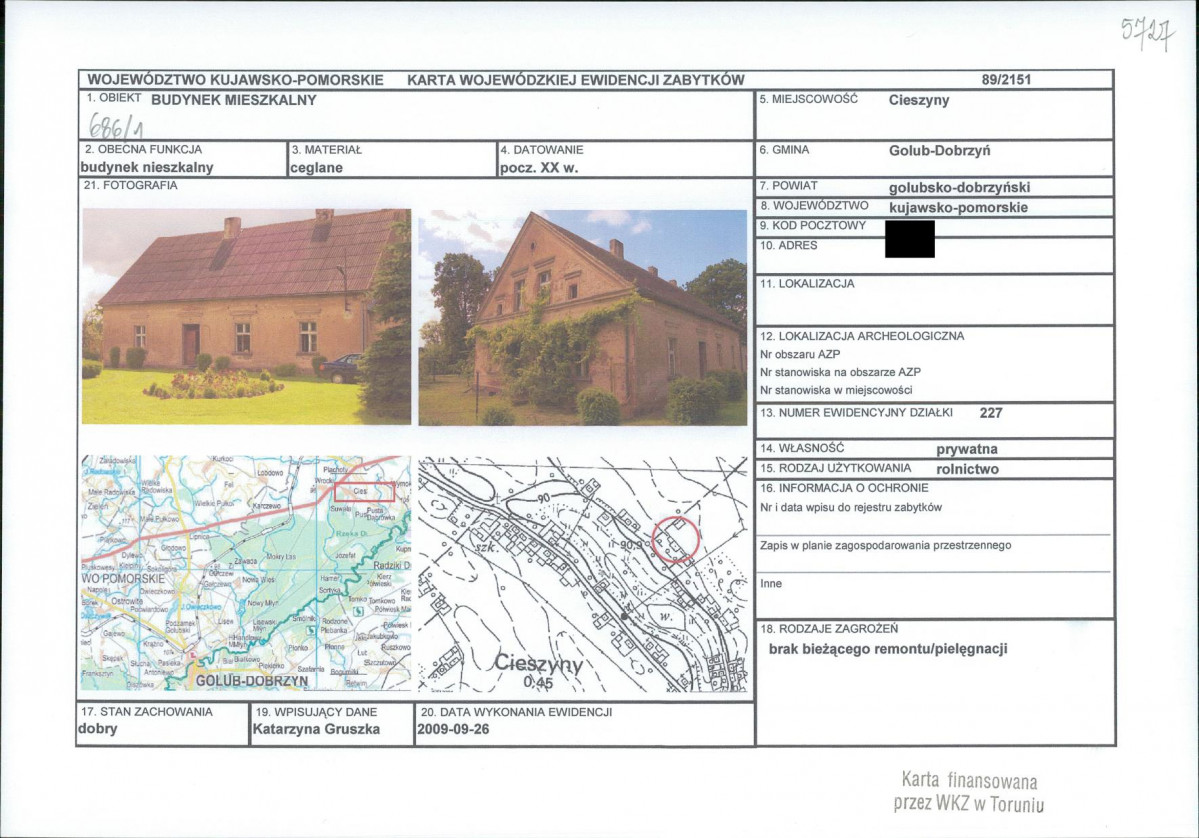Click the red rectangle on regional map
1199x838 pixels.
(364, 492)
